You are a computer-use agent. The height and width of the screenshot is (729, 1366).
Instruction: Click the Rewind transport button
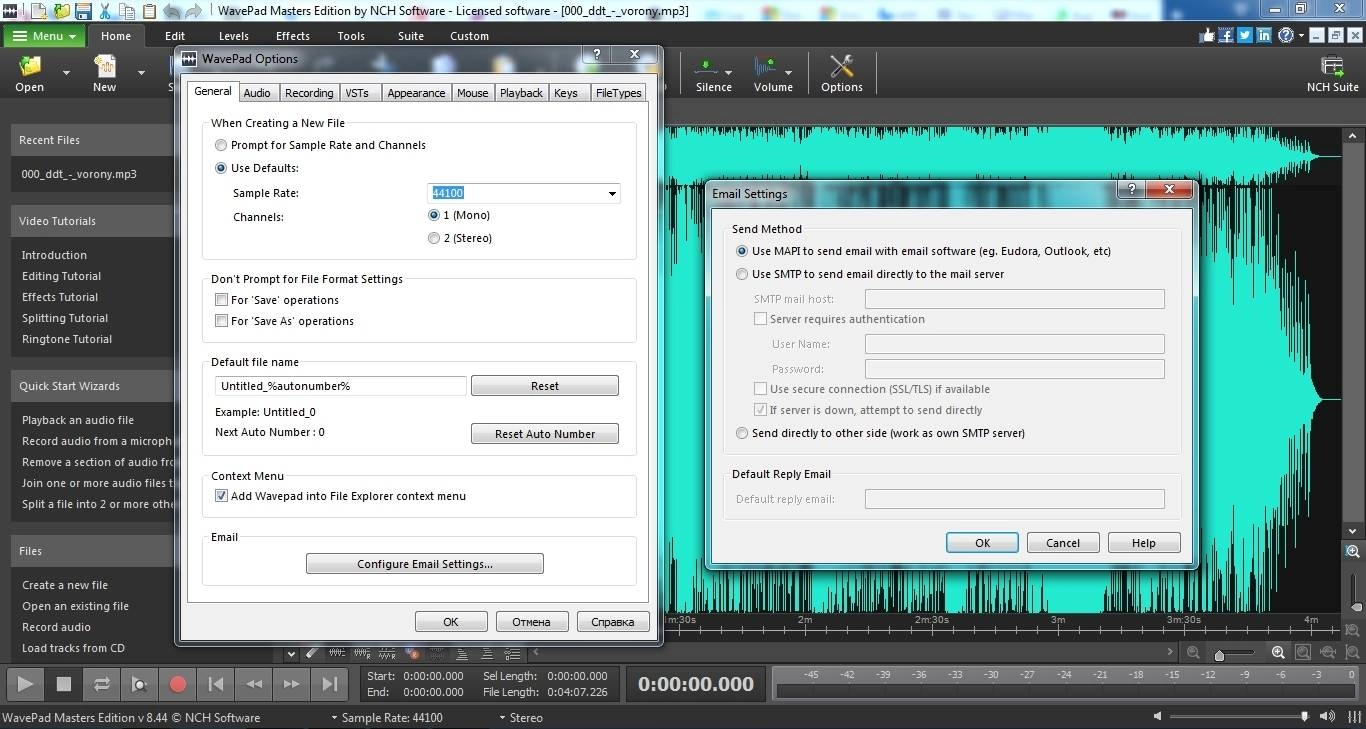(254, 684)
